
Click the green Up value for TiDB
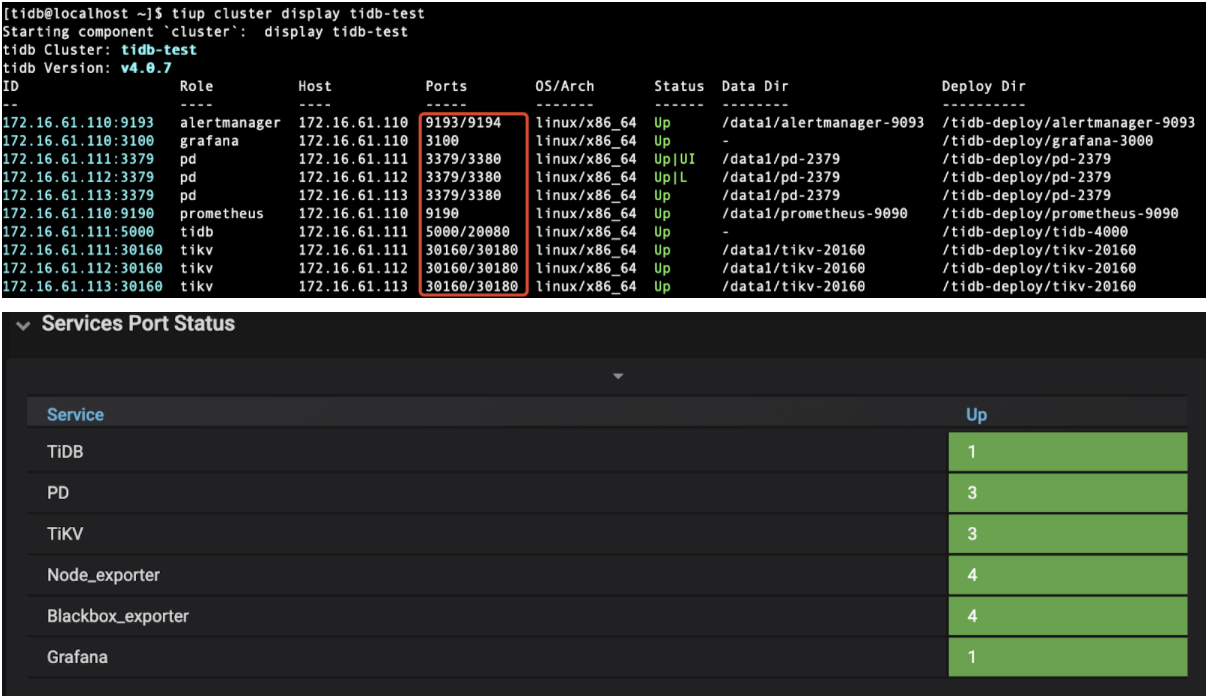1068,452
